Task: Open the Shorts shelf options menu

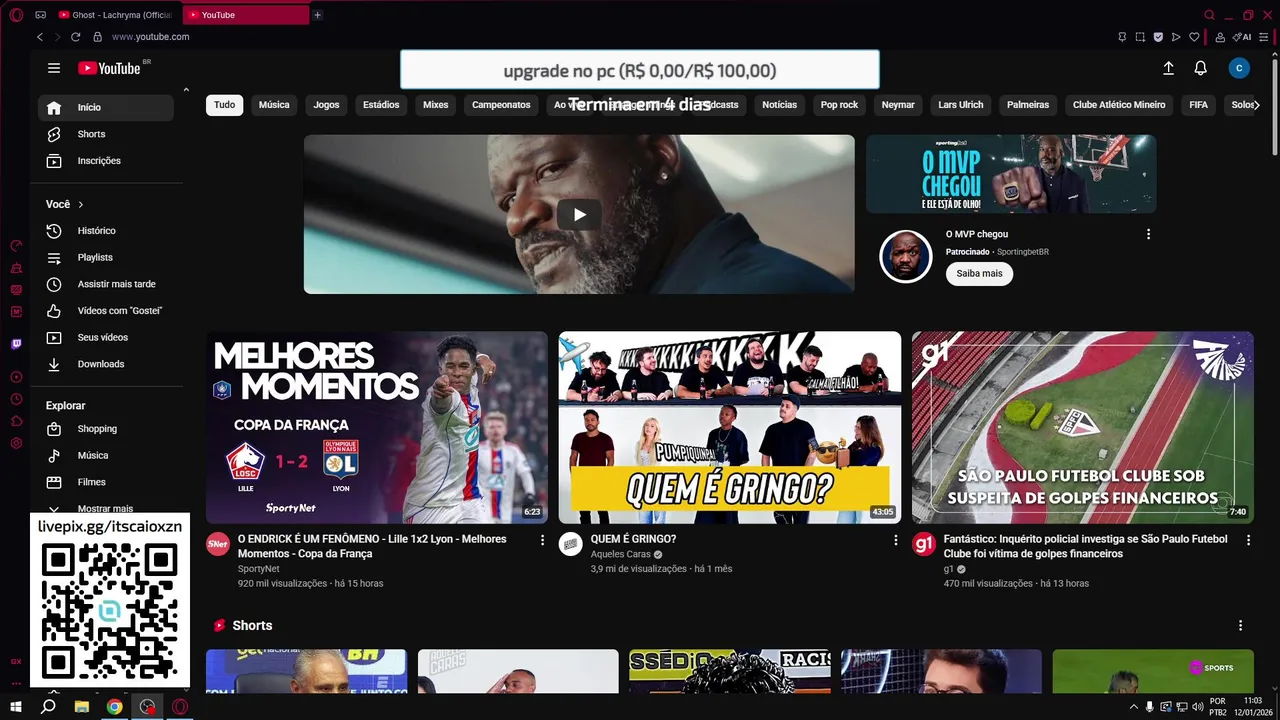Action: point(1240,626)
